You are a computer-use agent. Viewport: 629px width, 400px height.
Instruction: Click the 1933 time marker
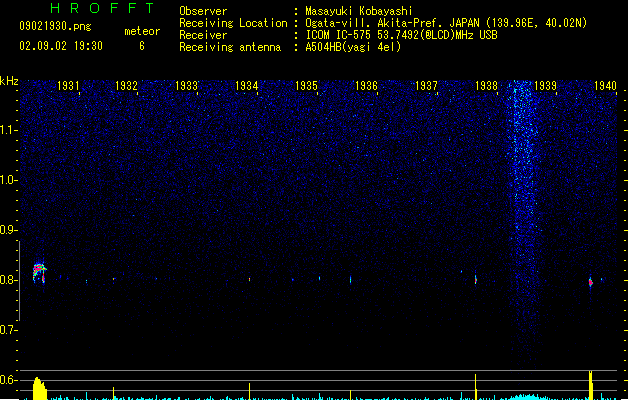[187, 85]
